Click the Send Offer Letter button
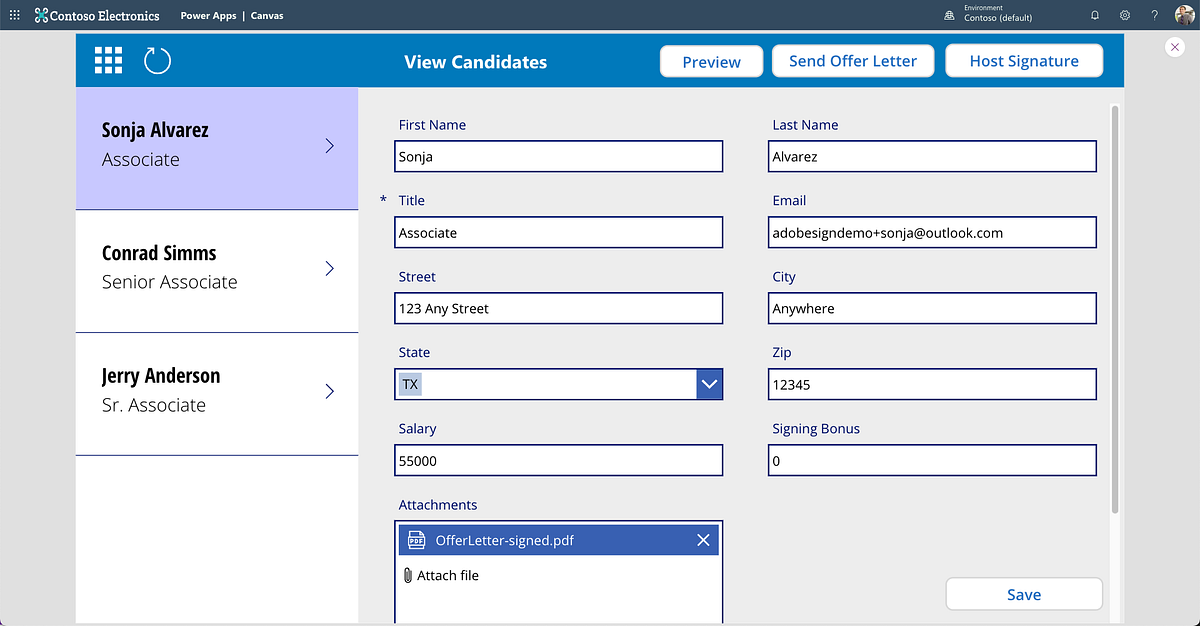1200x626 pixels. click(852, 60)
